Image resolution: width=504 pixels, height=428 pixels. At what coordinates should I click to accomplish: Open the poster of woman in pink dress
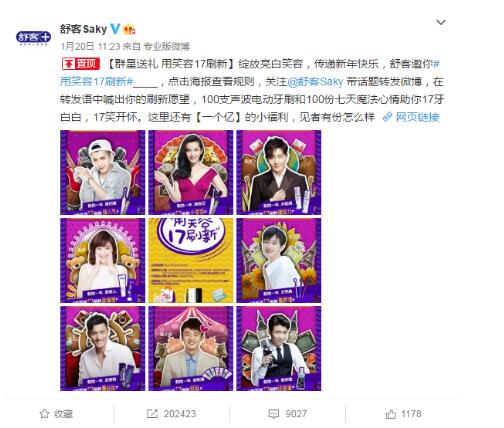pos(191,172)
